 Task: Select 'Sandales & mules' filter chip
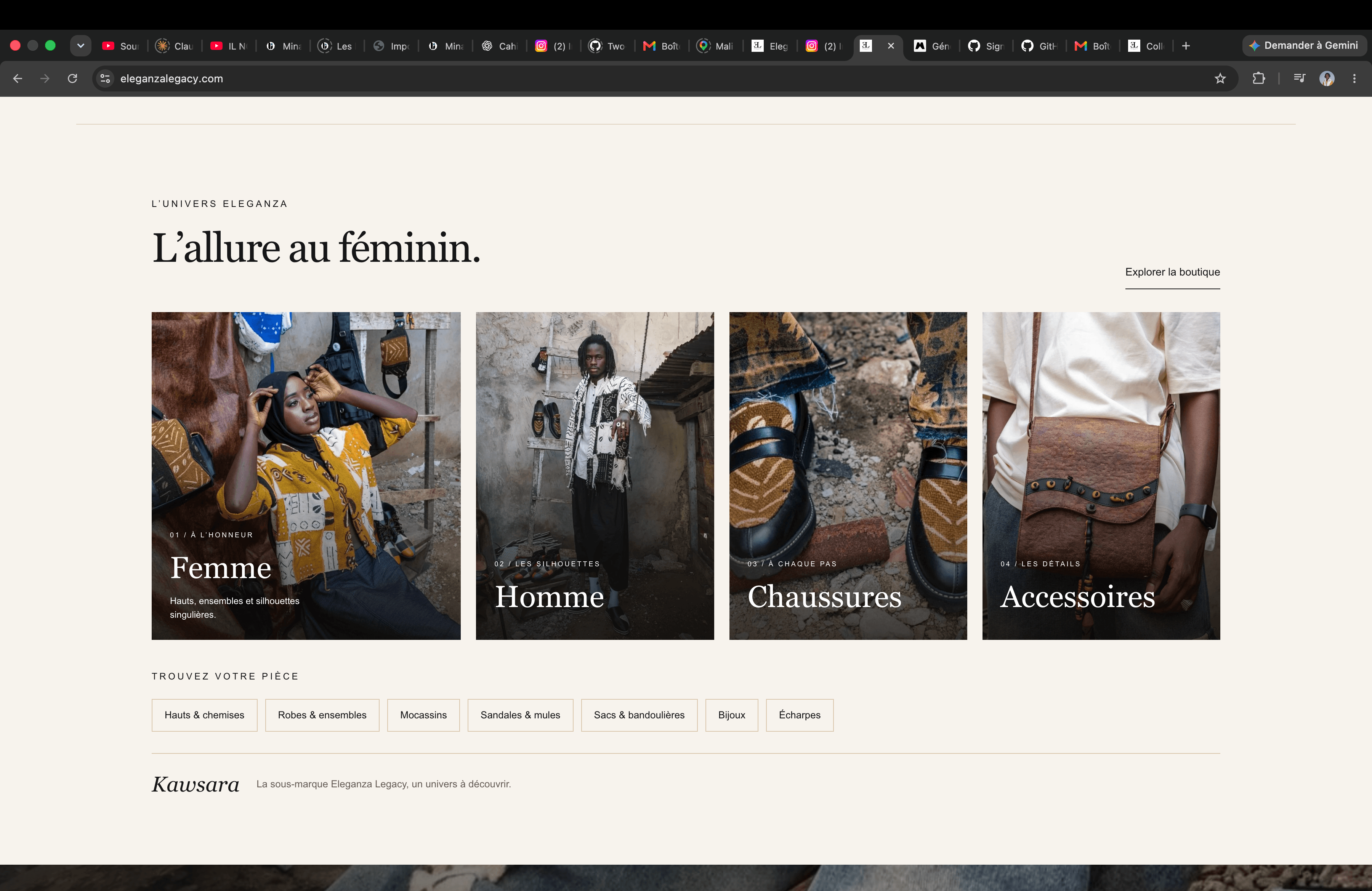521,715
